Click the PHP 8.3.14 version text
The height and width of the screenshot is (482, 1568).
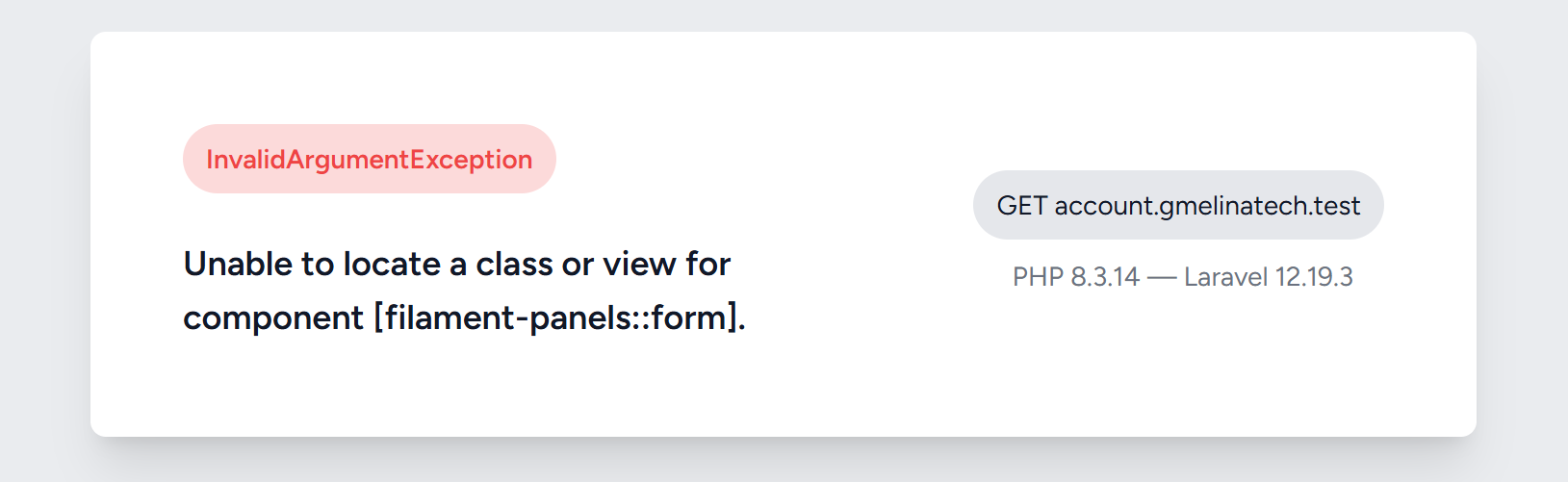pos(1075,277)
